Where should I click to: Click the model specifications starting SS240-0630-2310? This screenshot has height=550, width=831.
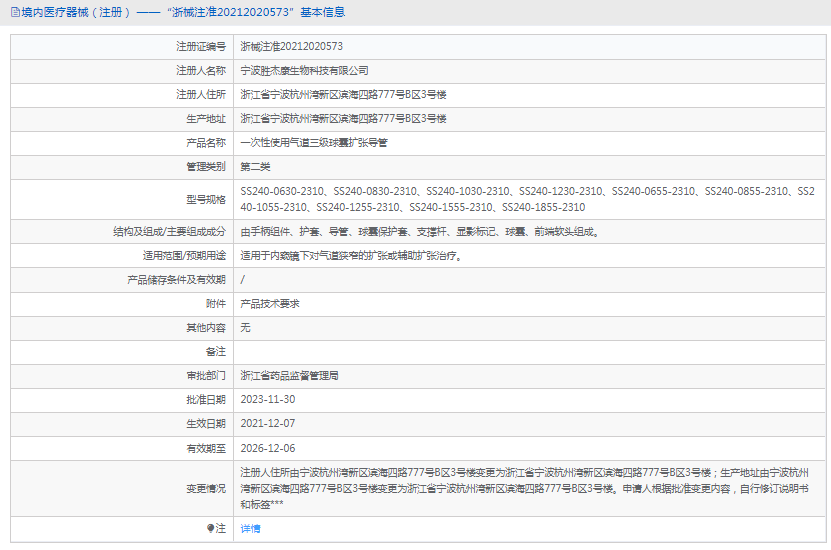tap(527, 199)
